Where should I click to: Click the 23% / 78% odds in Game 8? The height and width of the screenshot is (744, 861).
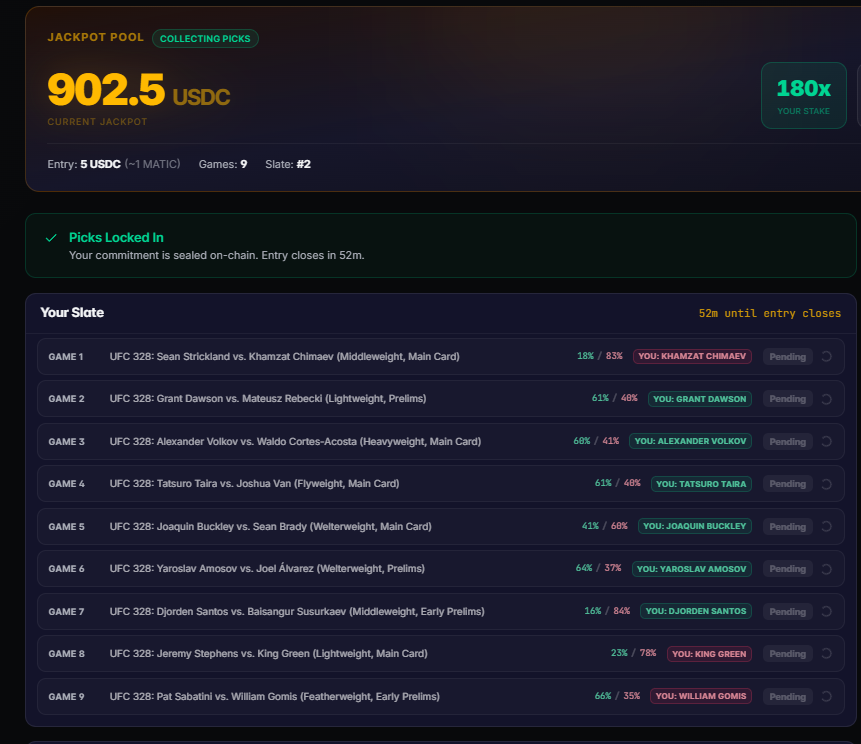point(634,653)
